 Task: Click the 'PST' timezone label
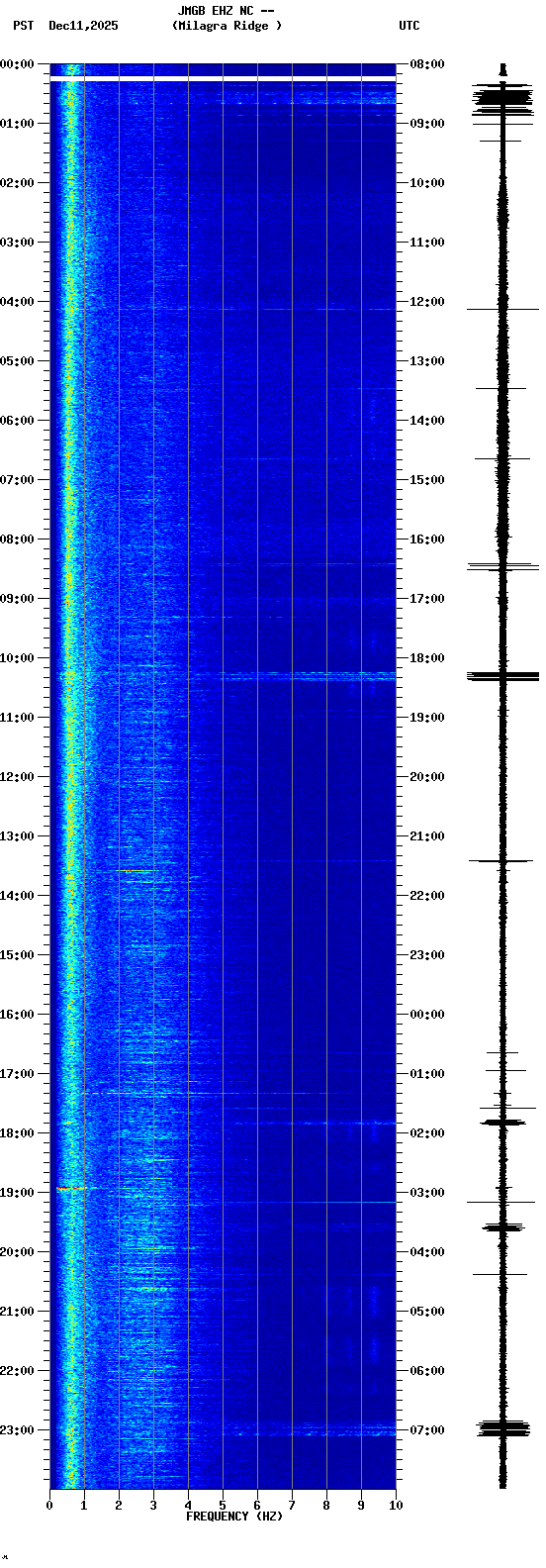click(23, 26)
